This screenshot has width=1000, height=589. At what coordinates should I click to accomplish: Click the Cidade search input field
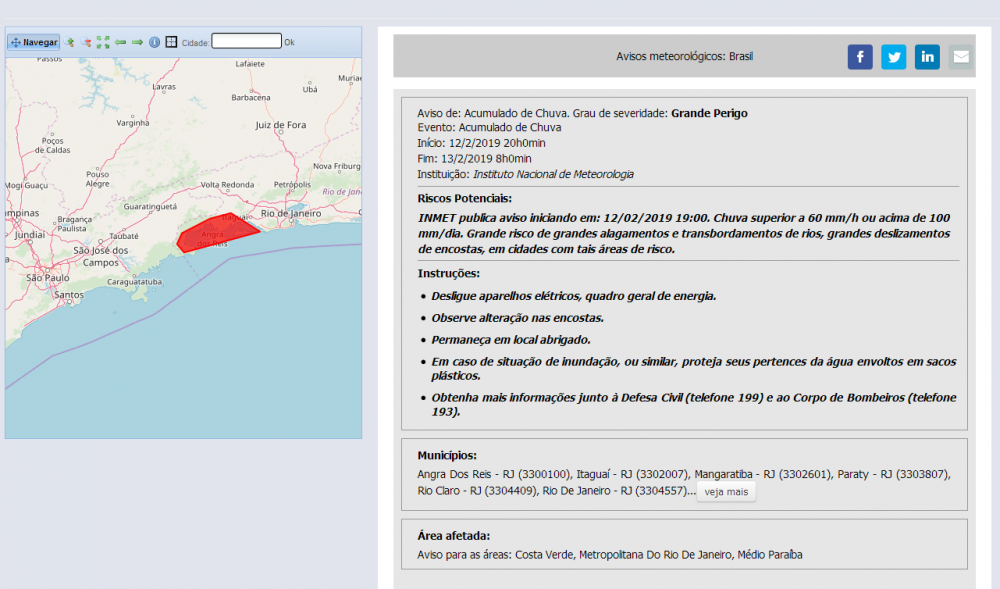point(246,42)
